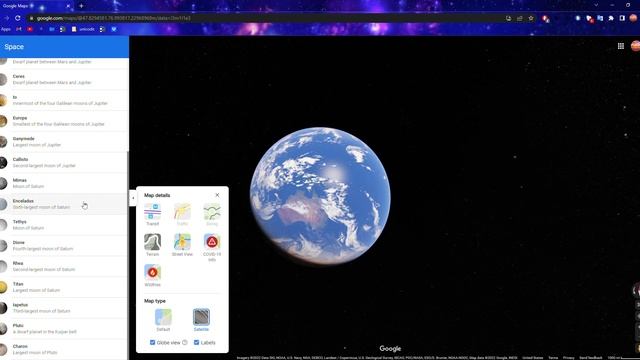Viewport: 640px width, 360px height.
Task: Open Google apps grid
Action: click(x=621, y=46)
